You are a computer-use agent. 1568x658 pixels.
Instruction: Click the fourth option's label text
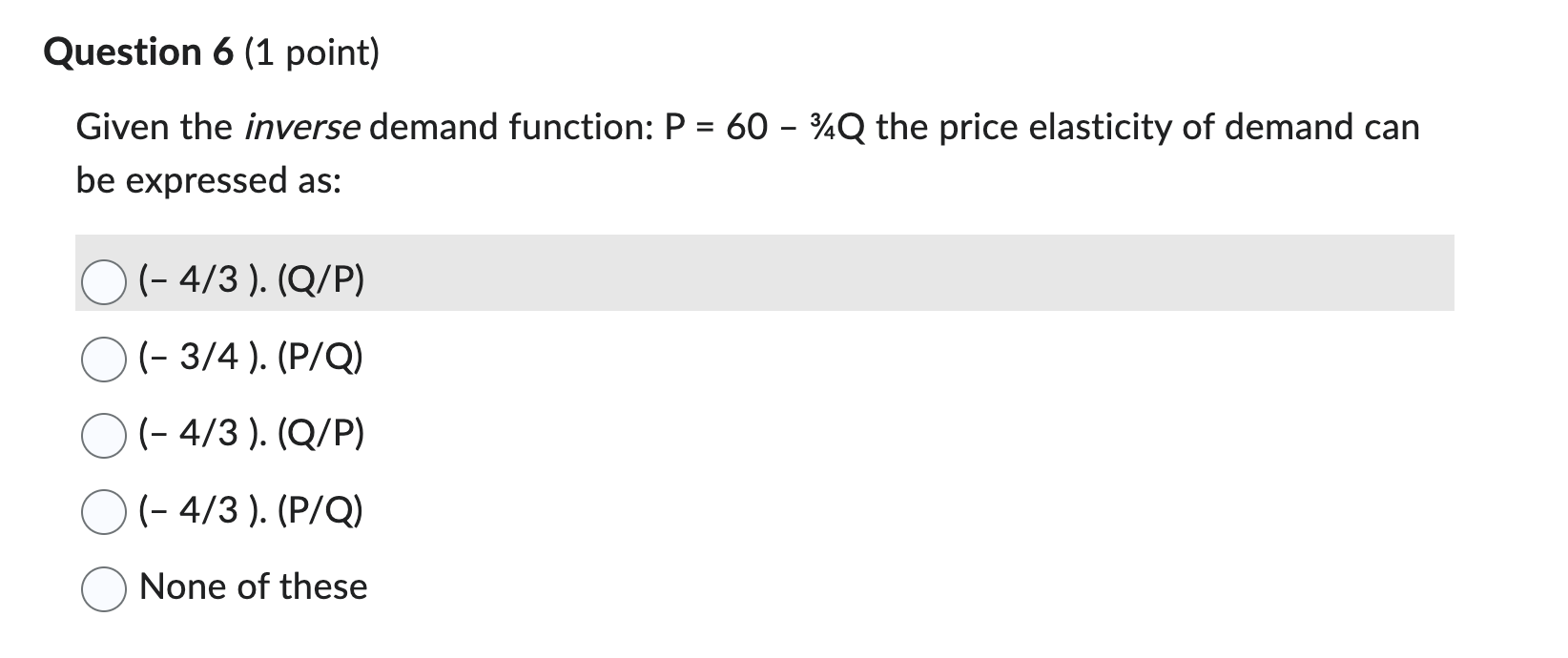coord(252,510)
